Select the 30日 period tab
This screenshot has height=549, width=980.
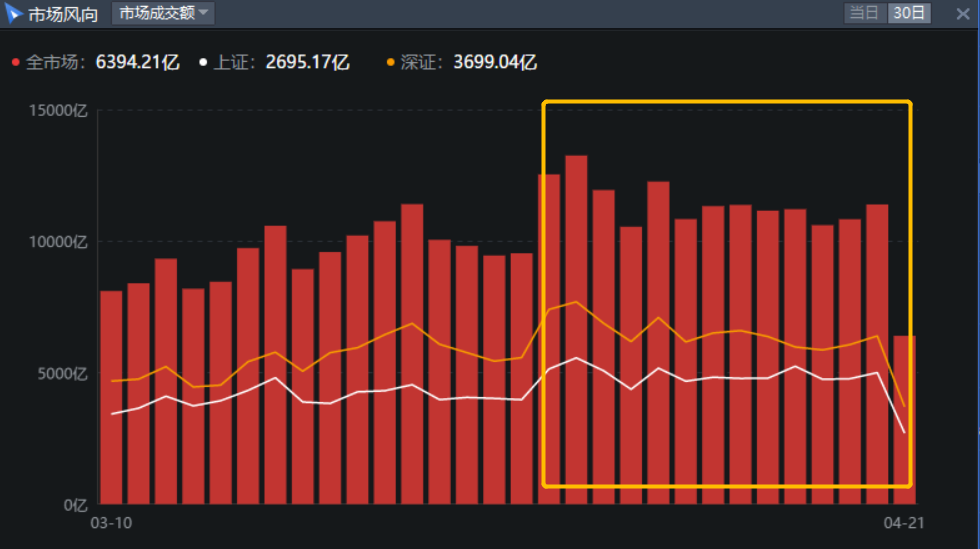point(909,13)
